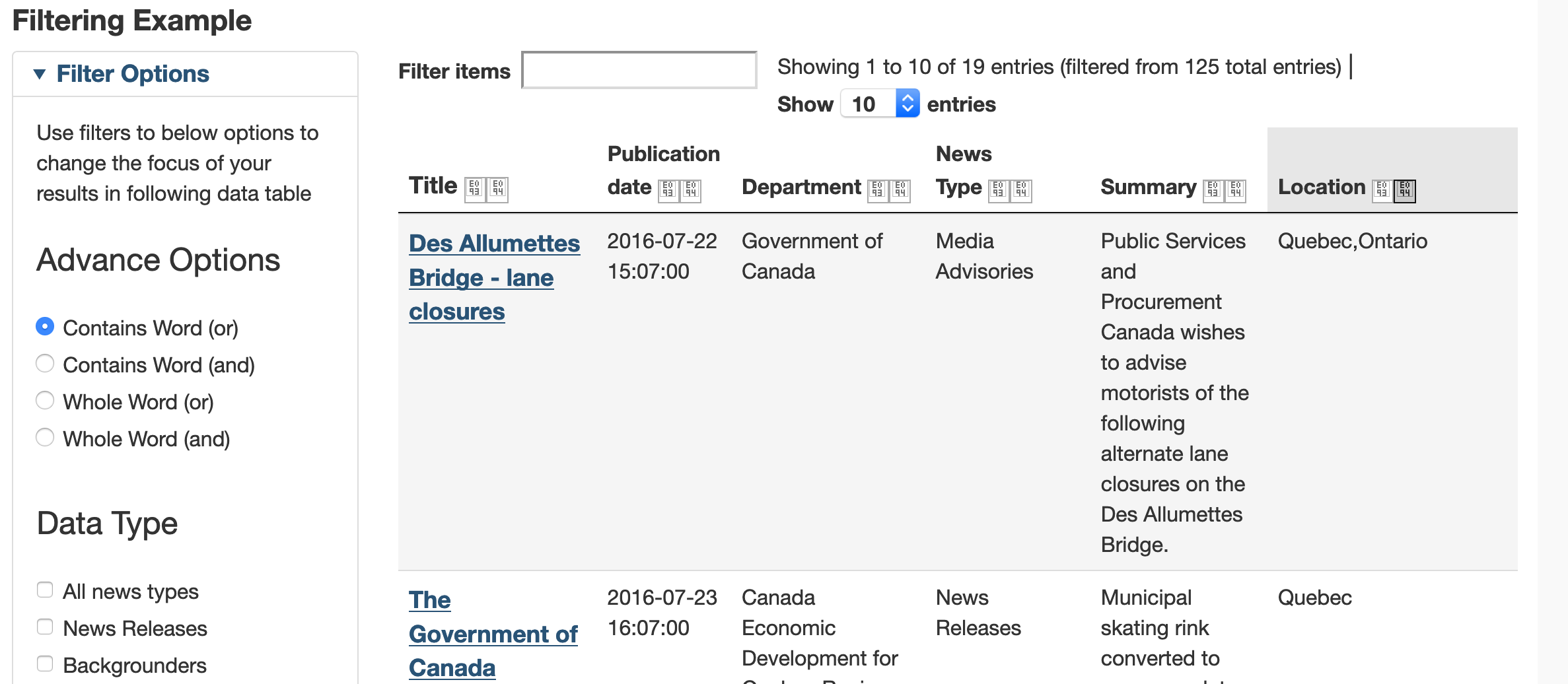The image size is (1568, 684).
Task: Sort News Type descending with E094 icon
Action: click(1021, 191)
